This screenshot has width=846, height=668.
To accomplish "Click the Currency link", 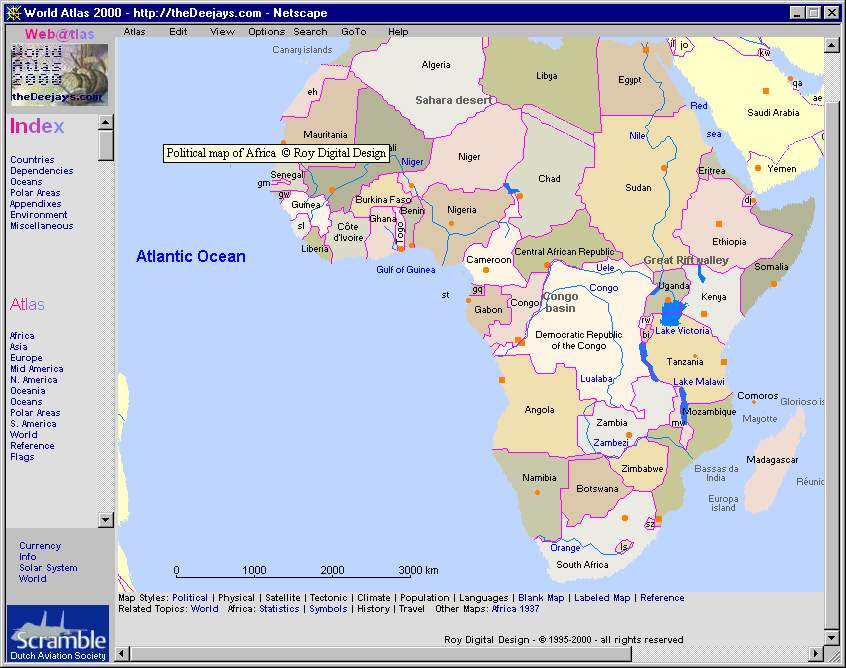I will 40,546.
